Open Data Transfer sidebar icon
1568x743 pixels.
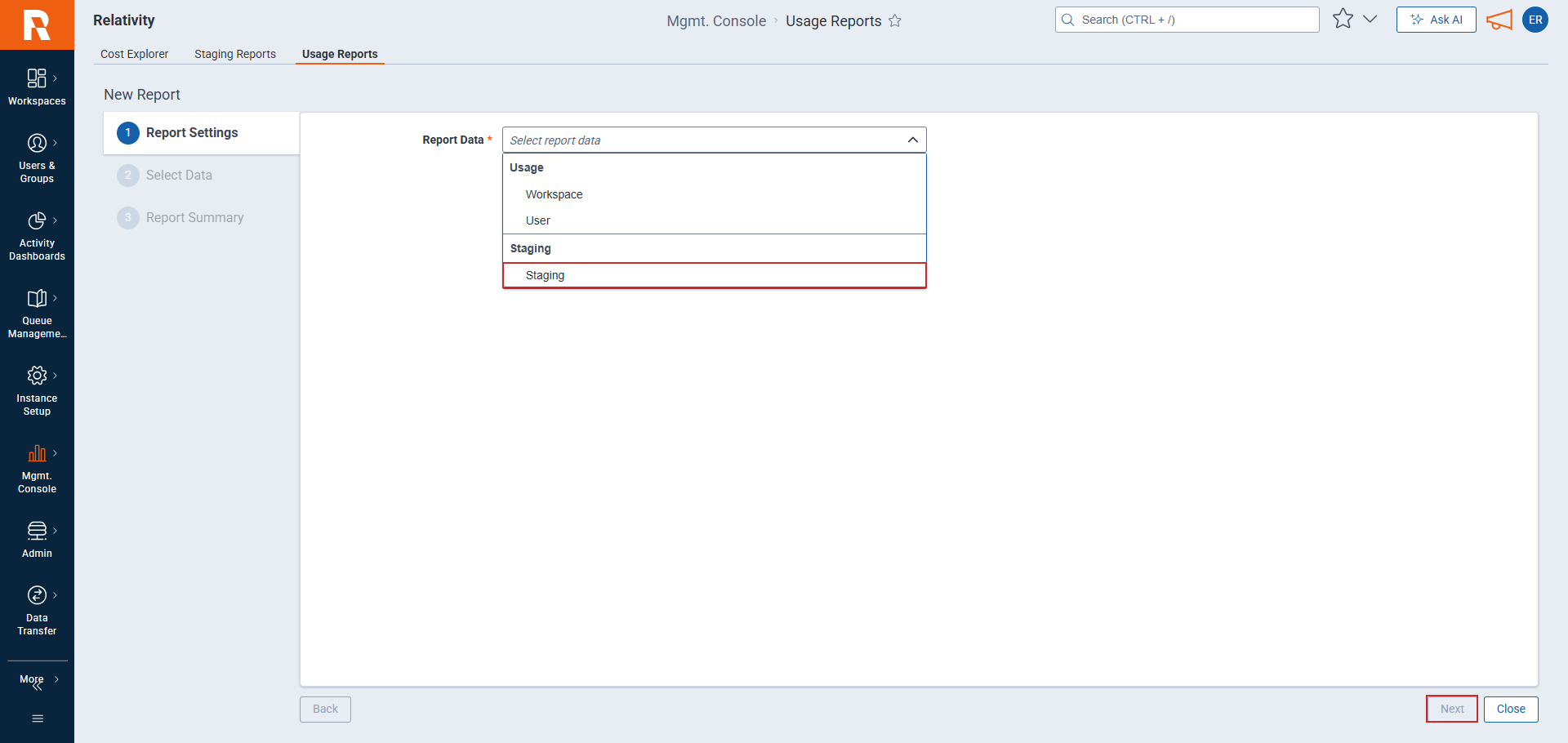(37, 595)
